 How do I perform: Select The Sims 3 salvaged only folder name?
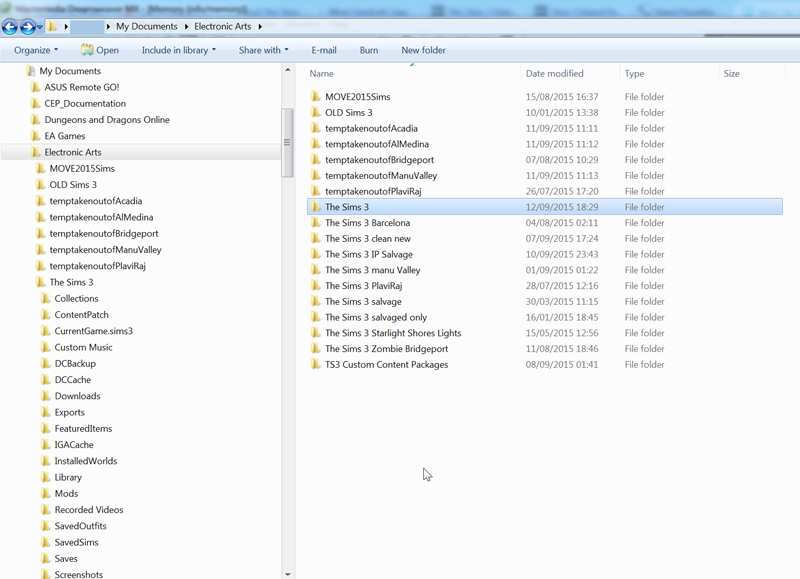(x=376, y=317)
